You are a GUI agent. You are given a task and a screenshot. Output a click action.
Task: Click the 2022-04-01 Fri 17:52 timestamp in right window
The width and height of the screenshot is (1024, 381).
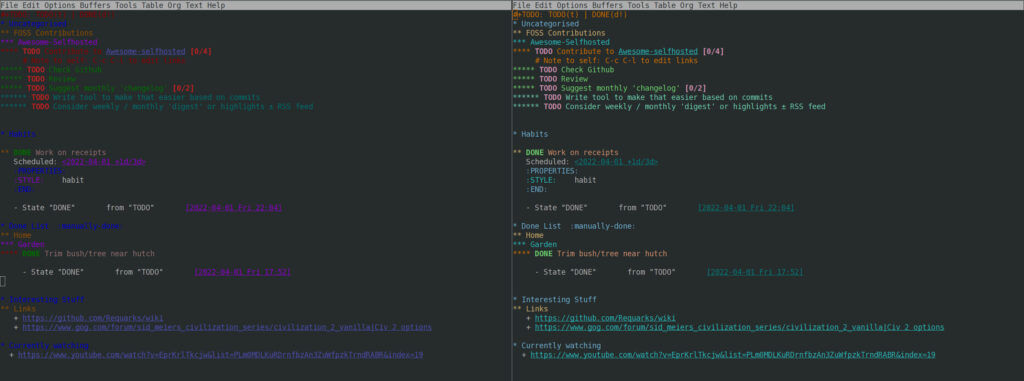754,272
